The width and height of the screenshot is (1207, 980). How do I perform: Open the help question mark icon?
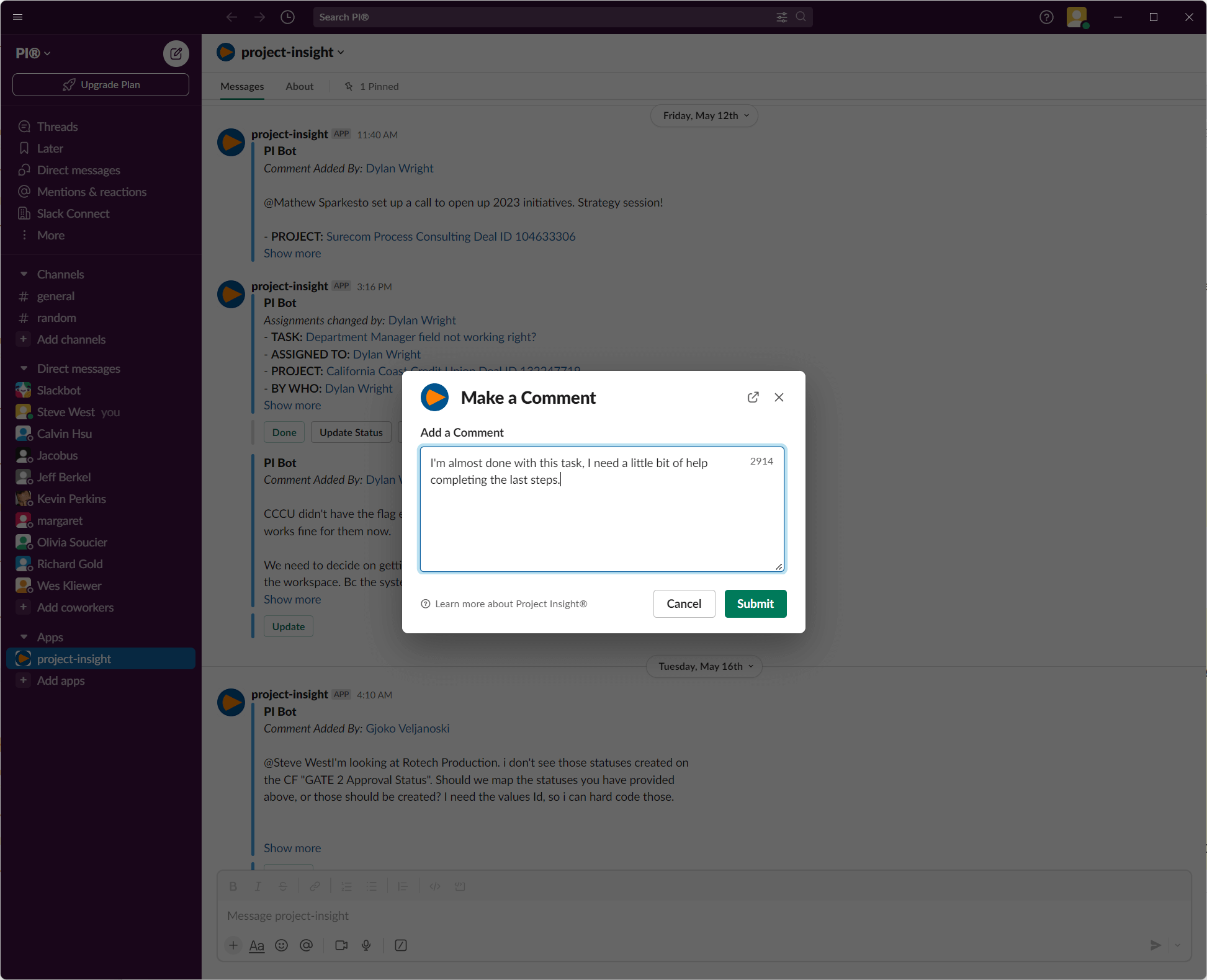[x=1046, y=17]
